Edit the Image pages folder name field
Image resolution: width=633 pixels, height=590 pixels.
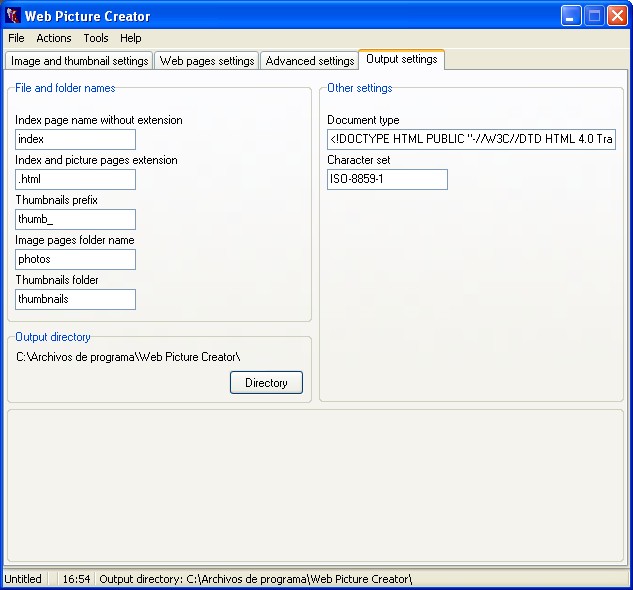[x=75, y=259]
